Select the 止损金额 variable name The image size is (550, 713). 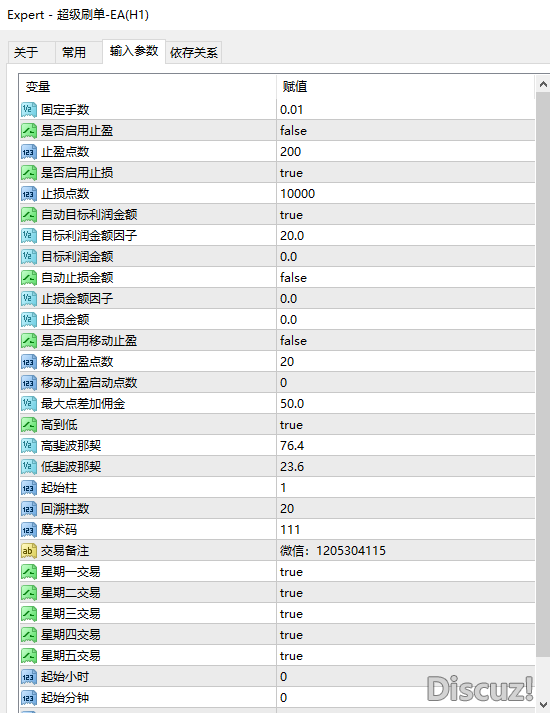click(65, 320)
